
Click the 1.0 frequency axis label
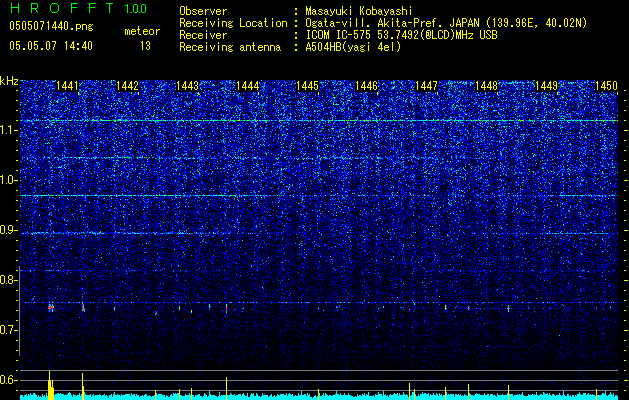click(8, 180)
